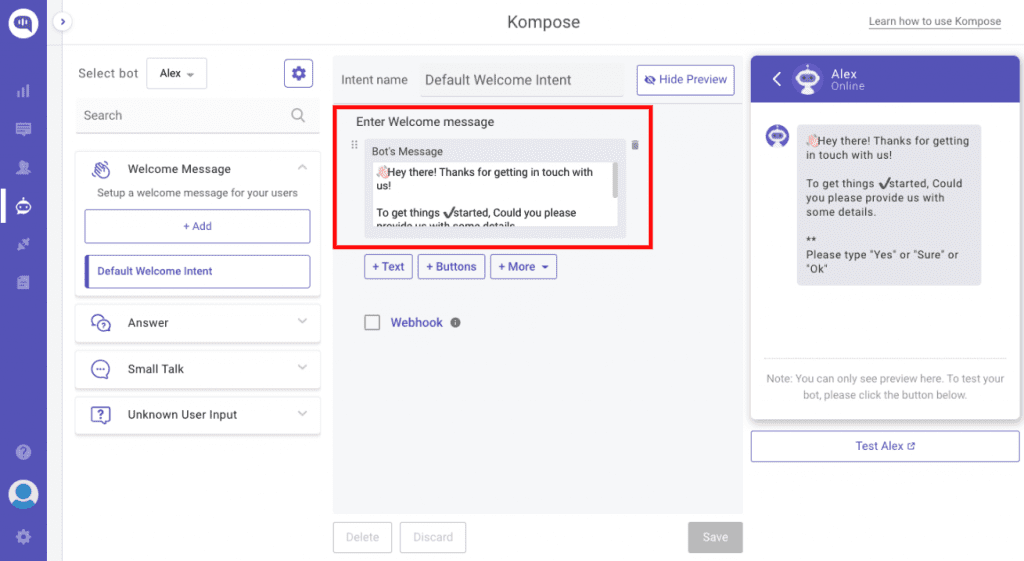Open the bot integration icon in sidebar
Viewport: 1024px width, 561px height.
coord(23,206)
